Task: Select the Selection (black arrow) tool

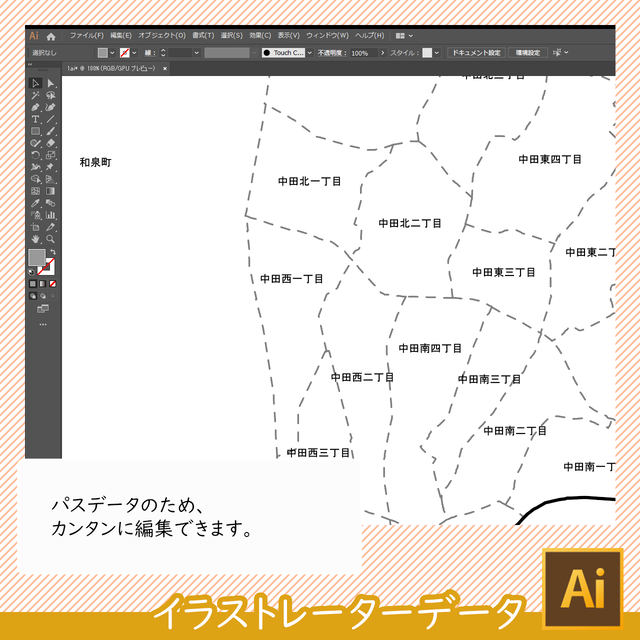Action: (x=36, y=83)
